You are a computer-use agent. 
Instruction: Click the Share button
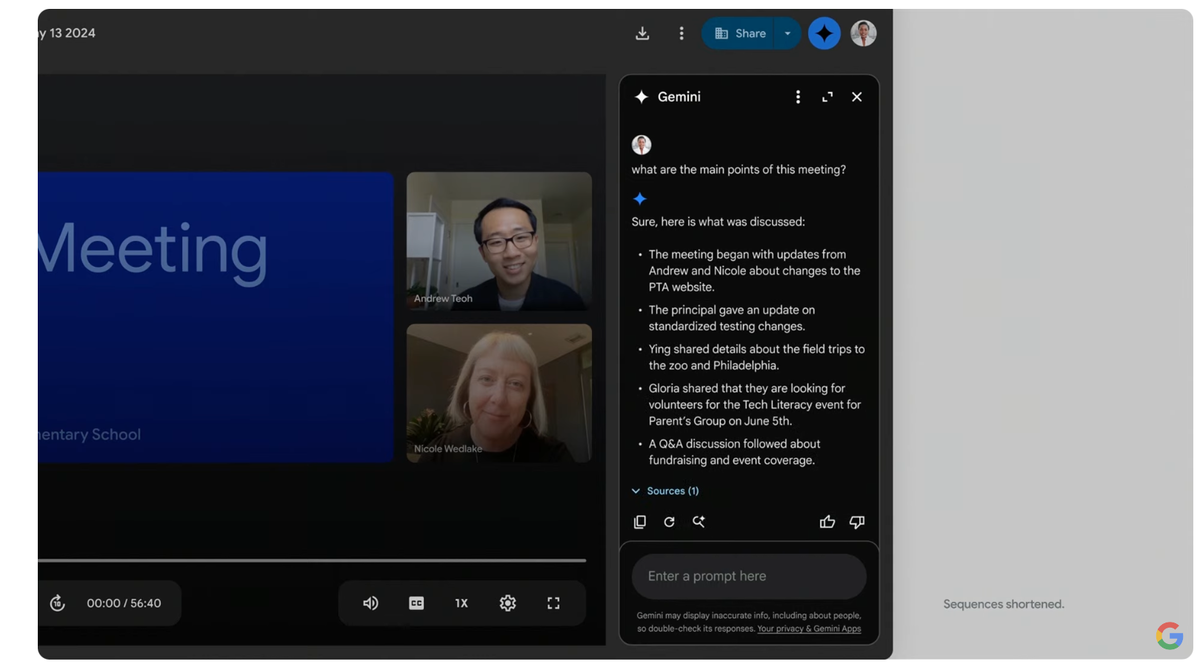coord(740,33)
